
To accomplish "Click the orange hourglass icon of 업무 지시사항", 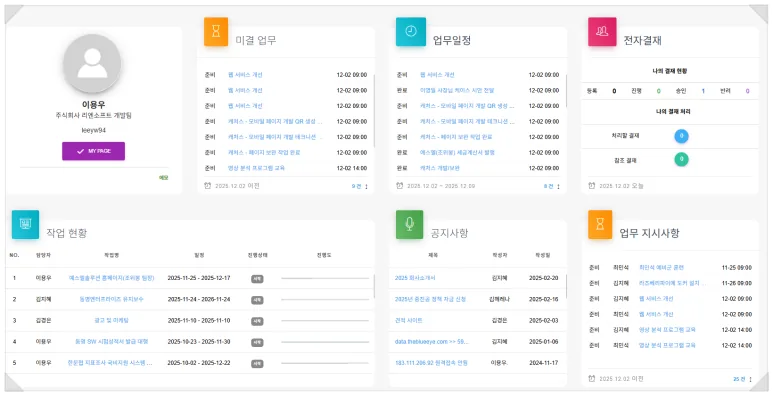I will [600, 224].
